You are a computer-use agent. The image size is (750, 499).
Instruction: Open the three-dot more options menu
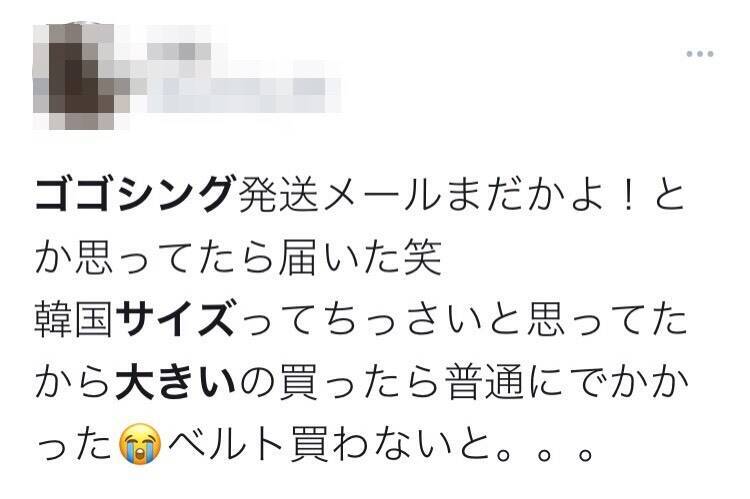tap(700, 54)
